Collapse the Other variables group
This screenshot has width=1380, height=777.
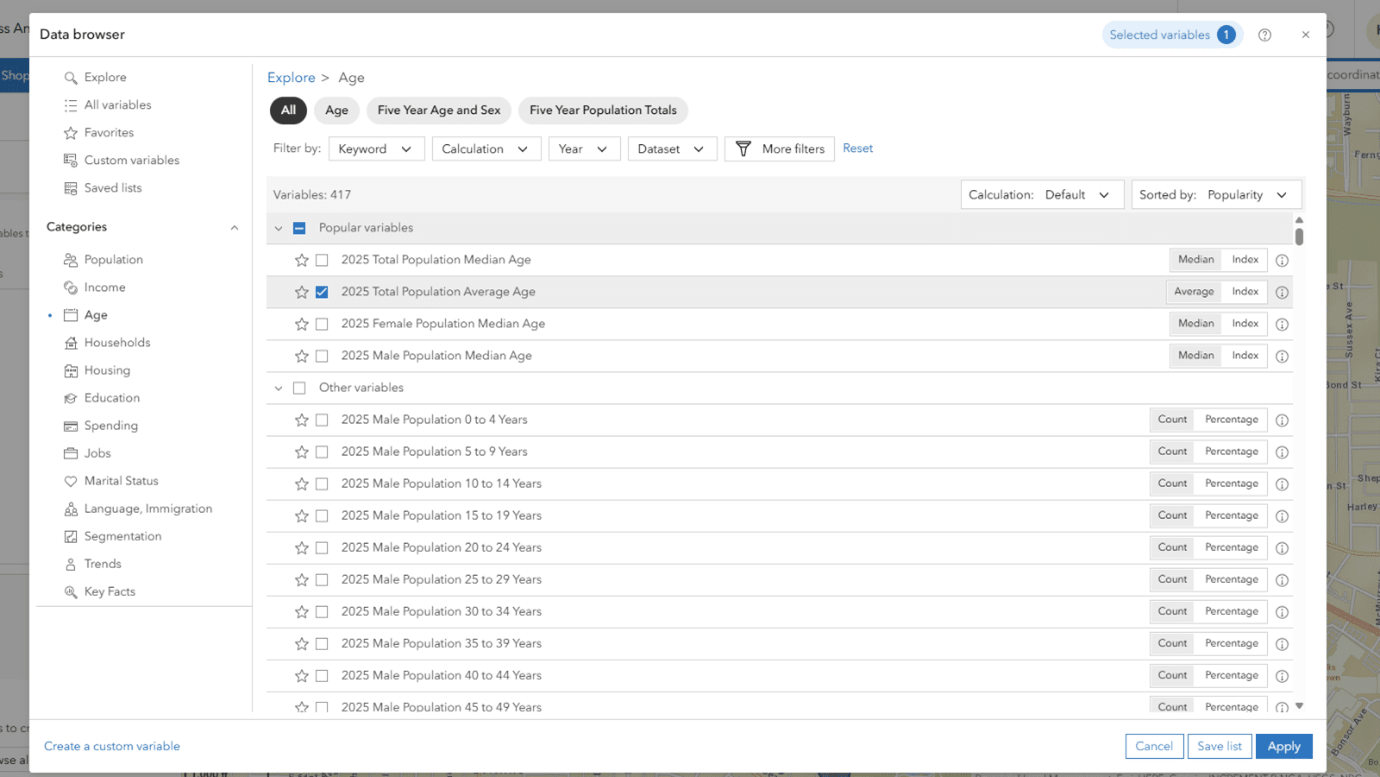(x=278, y=388)
